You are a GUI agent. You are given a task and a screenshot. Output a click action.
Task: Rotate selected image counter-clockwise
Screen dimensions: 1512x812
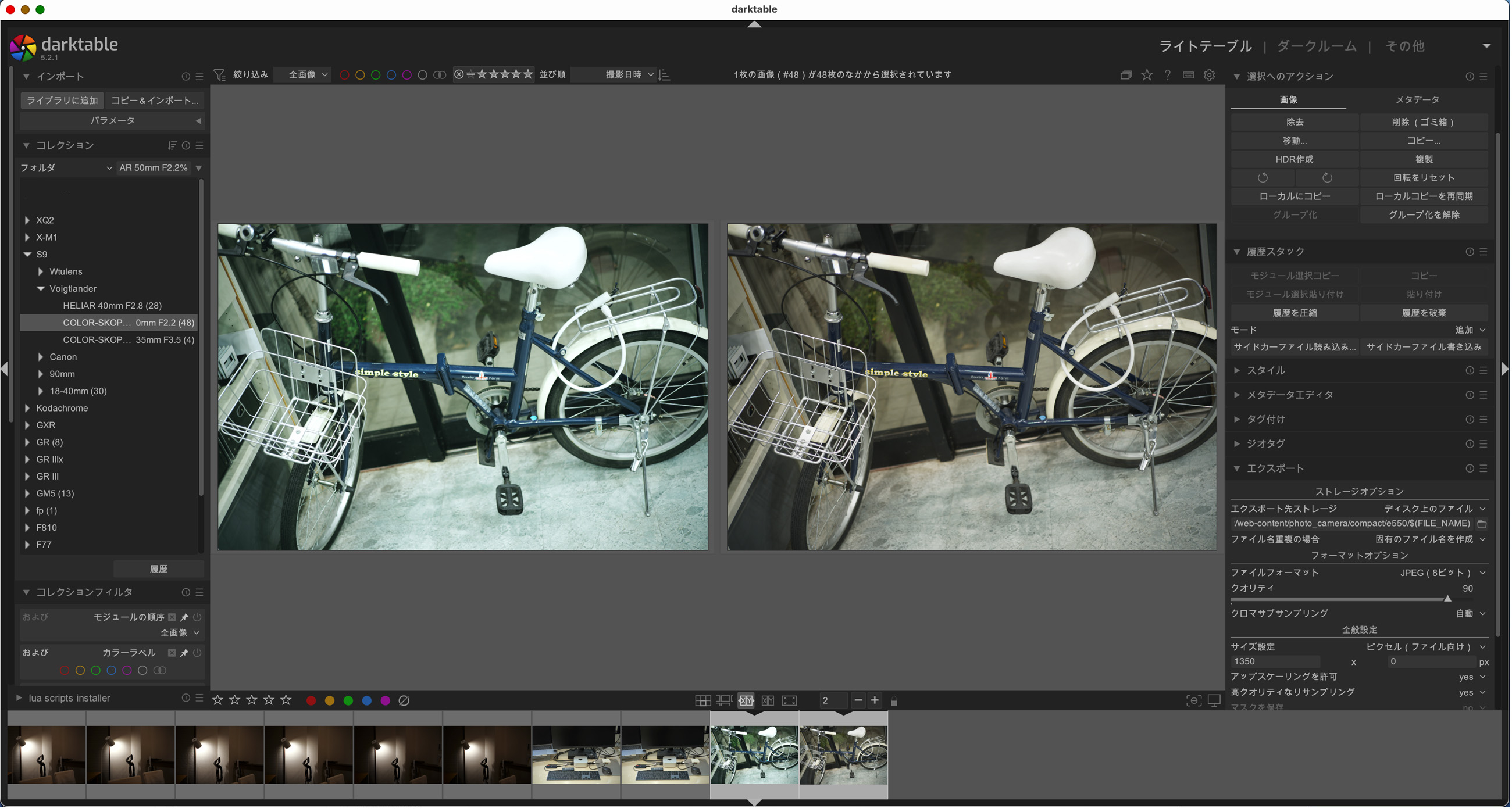click(x=1264, y=178)
